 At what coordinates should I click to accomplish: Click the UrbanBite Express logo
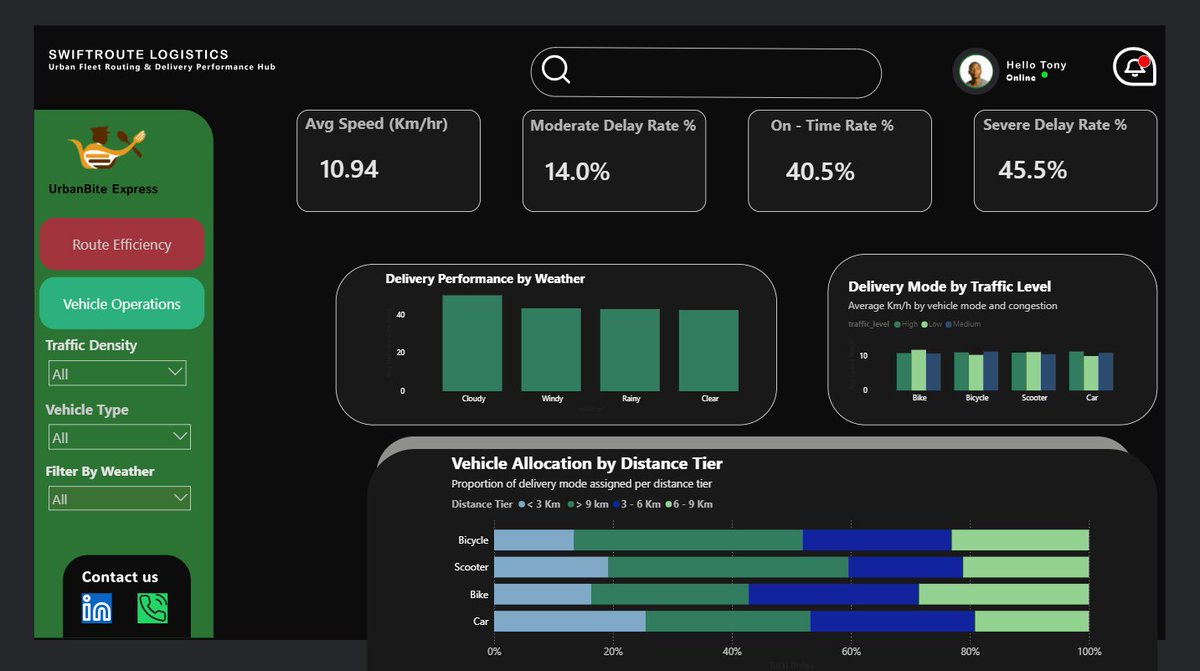(x=108, y=149)
